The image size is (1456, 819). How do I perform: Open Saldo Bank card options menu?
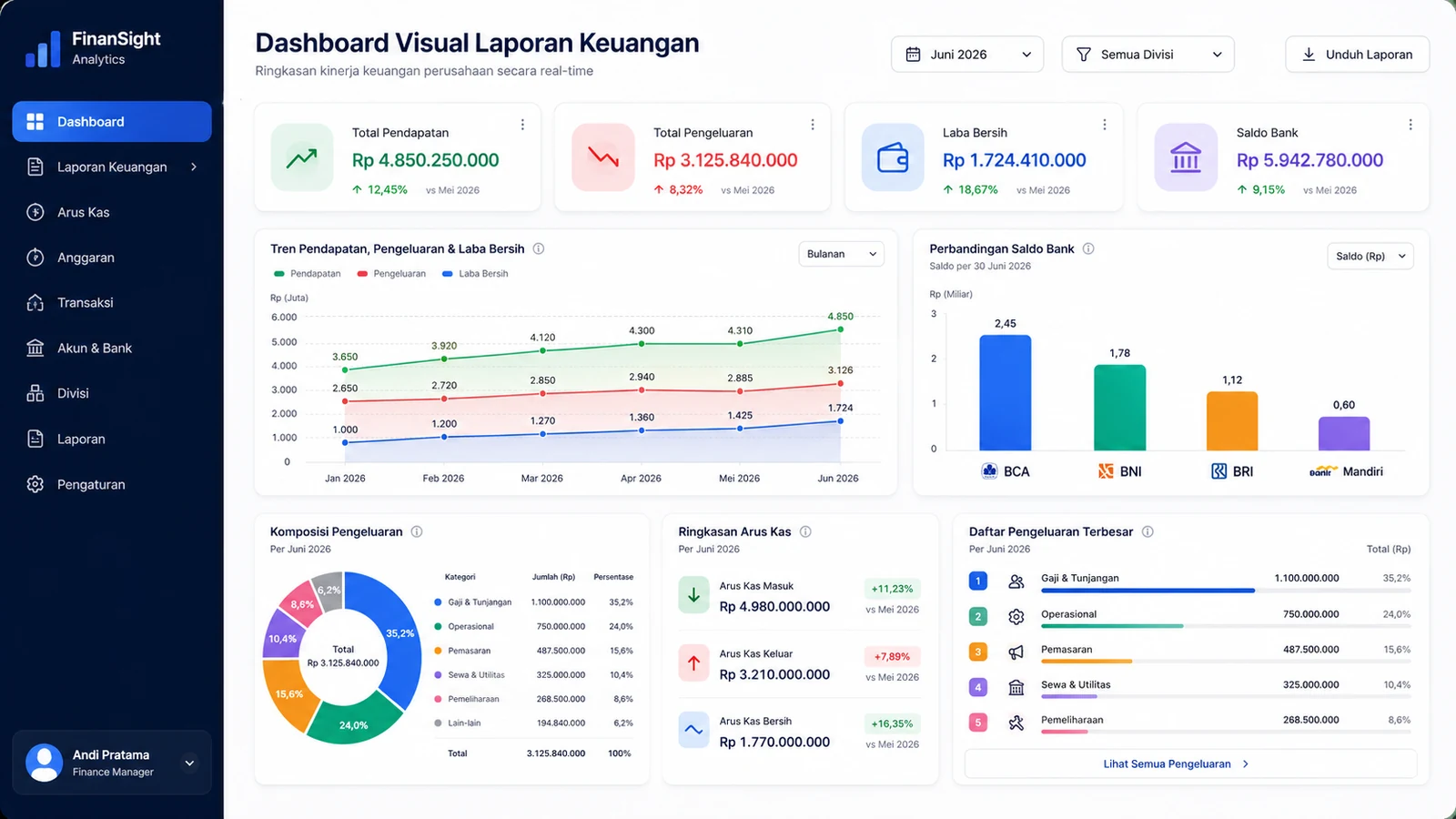coord(1410,125)
